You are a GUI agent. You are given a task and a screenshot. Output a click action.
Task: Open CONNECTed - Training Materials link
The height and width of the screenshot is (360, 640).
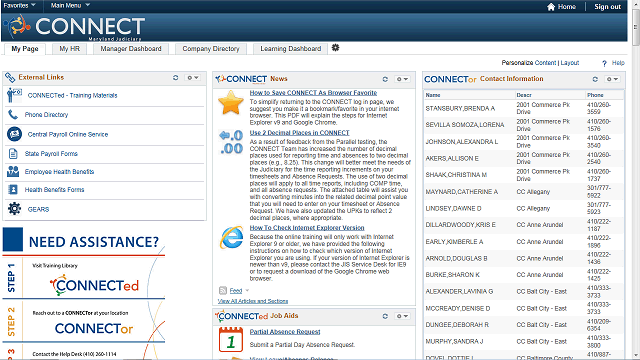[x=72, y=96]
